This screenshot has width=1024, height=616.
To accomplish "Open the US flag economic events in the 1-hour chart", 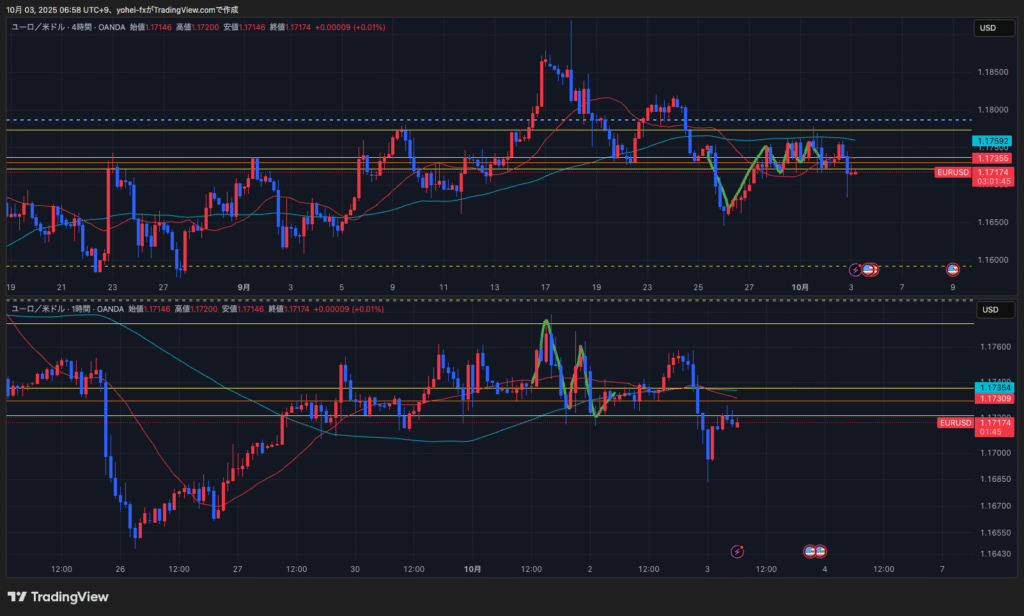I will coord(816,551).
